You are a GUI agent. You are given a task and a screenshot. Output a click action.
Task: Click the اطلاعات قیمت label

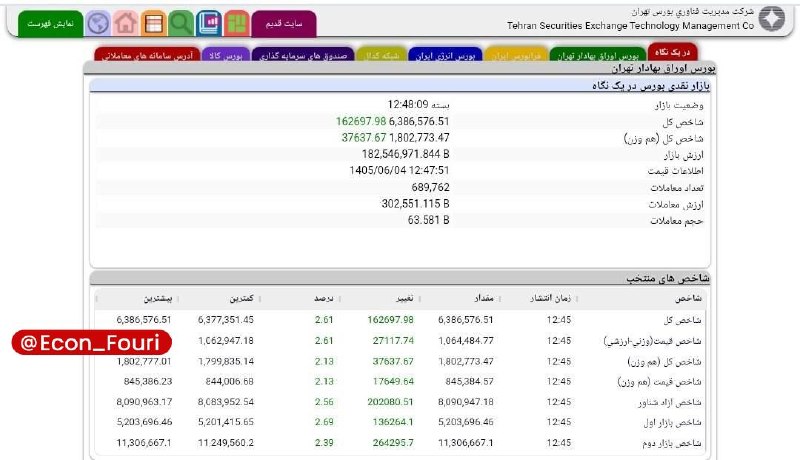point(676,171)
